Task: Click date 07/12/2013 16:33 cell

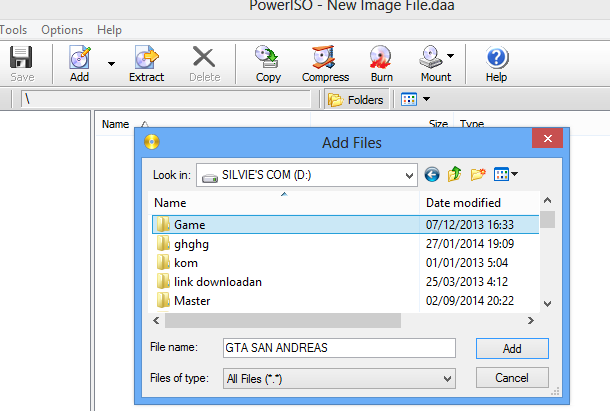Action: (470, 225)
